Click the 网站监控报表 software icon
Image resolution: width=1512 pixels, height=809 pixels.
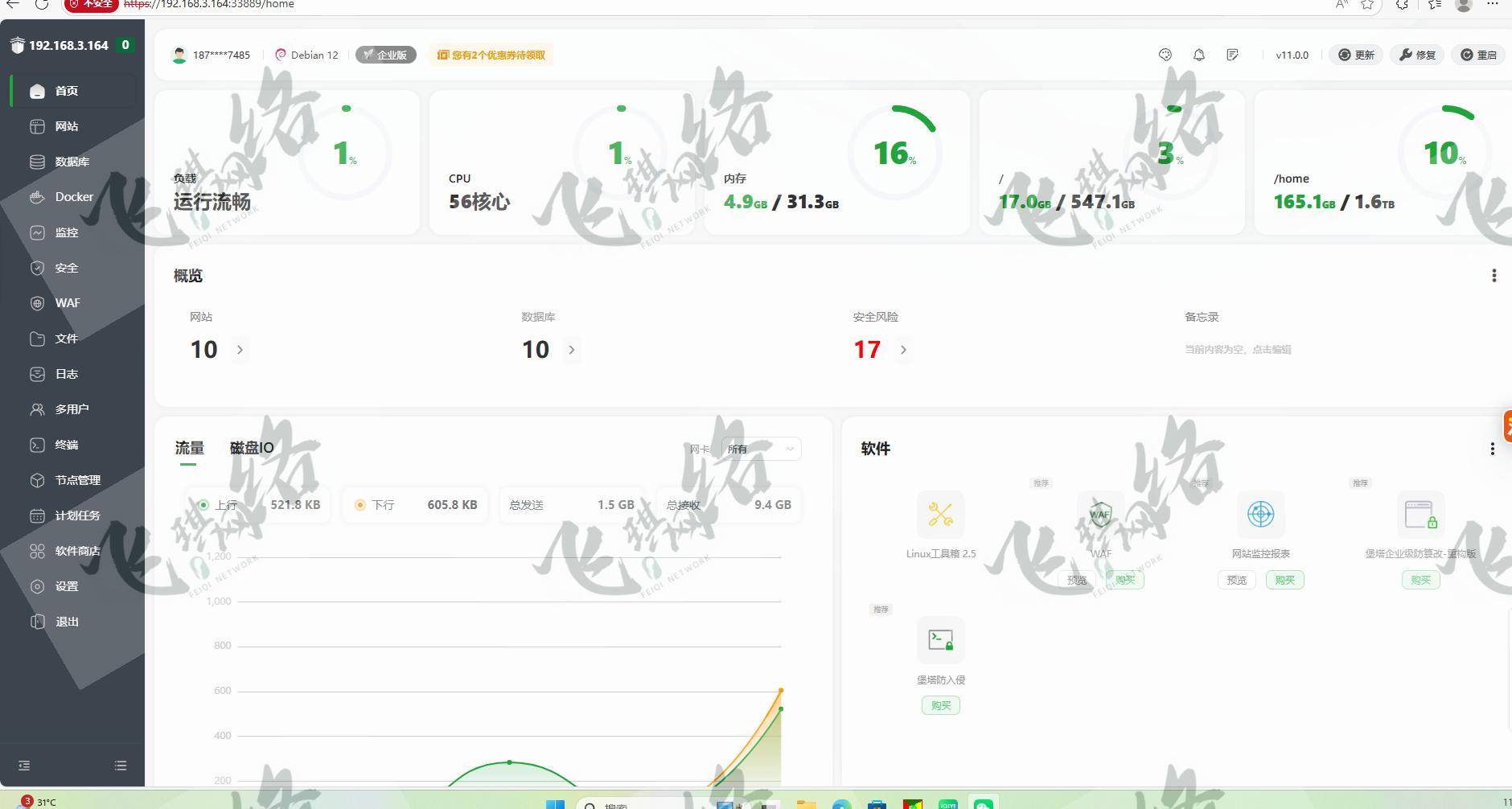pyautogui.click(x=1260, y=514)
